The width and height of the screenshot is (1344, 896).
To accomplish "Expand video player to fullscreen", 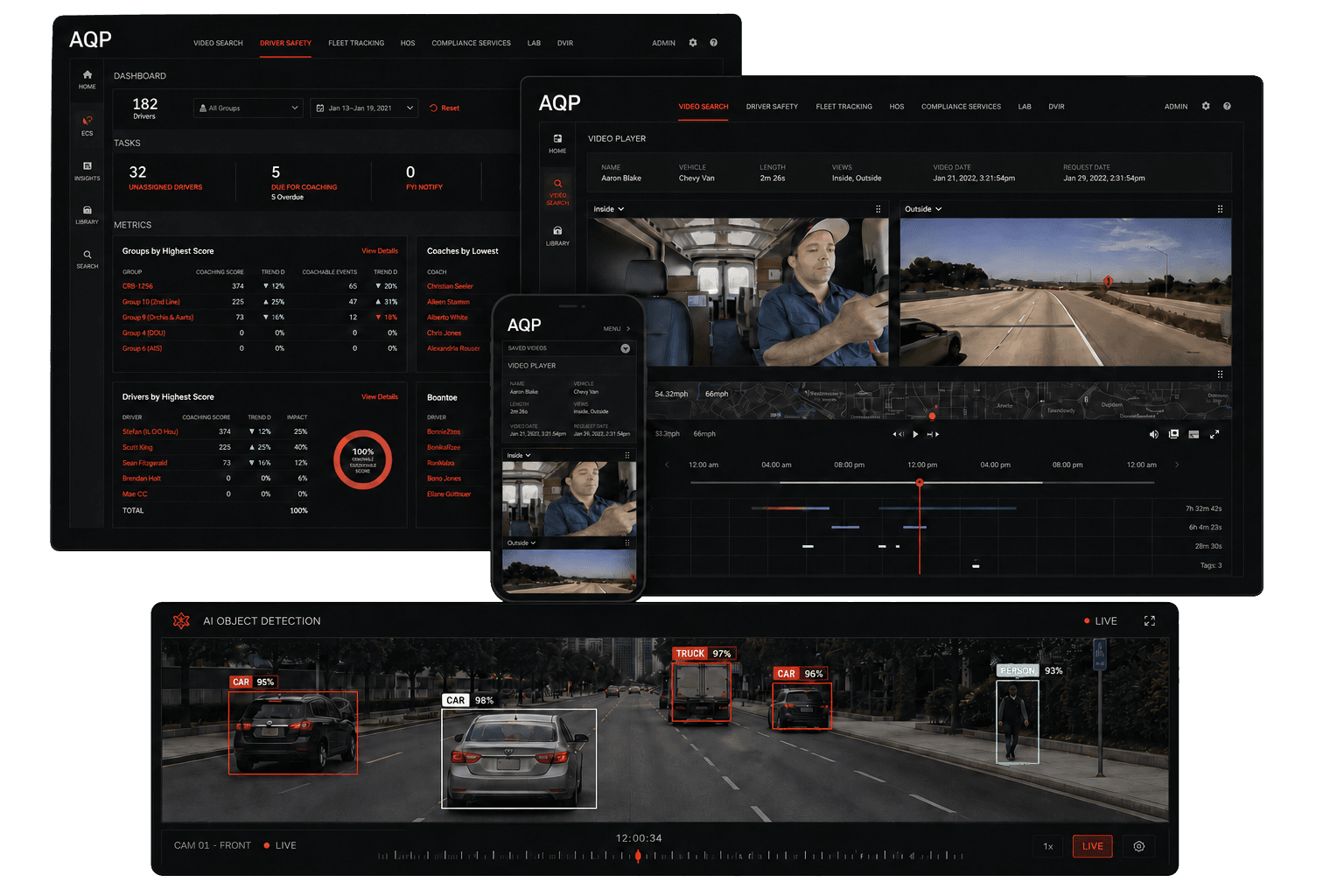I will (1214, 435).
